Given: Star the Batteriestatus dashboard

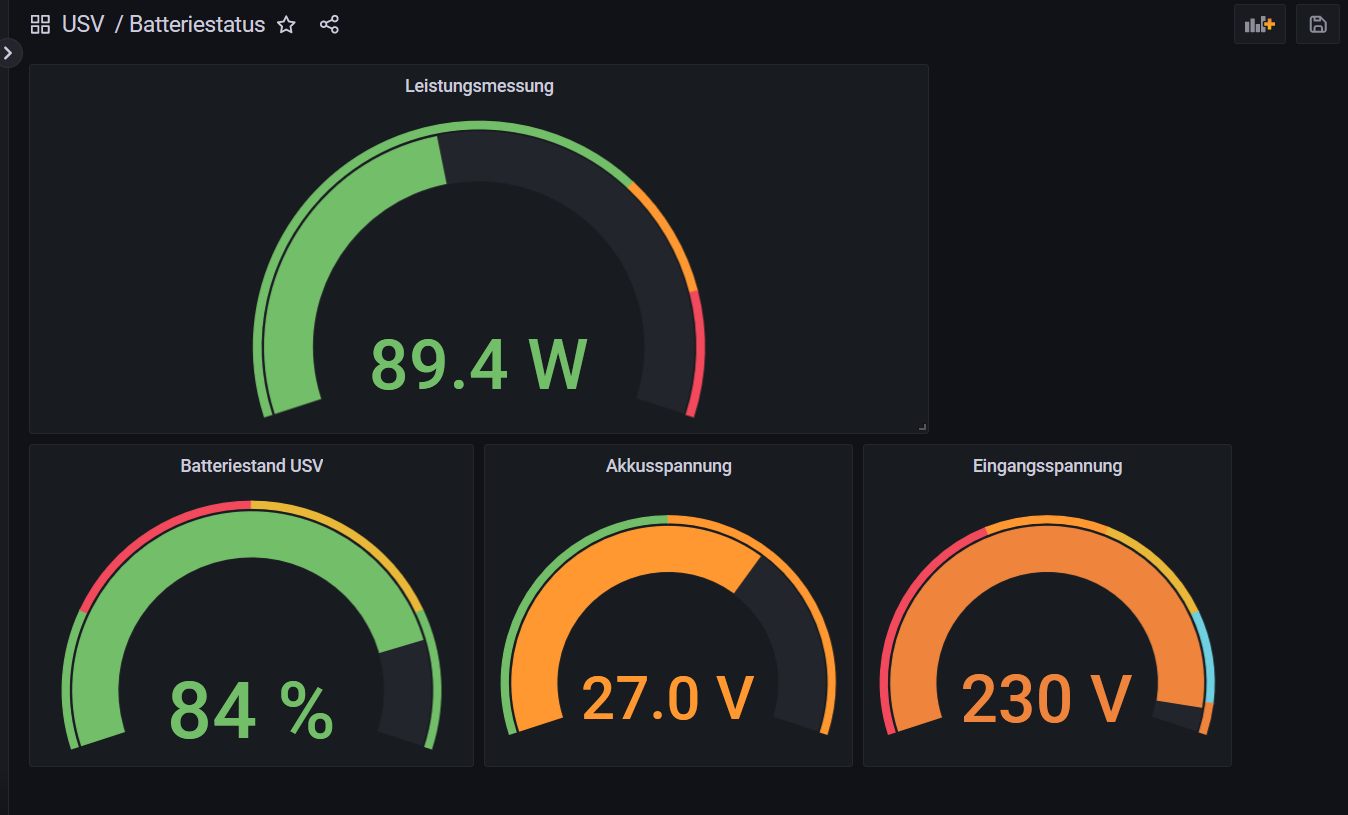Looking at the screenshot, I should [x=286, y=25].
